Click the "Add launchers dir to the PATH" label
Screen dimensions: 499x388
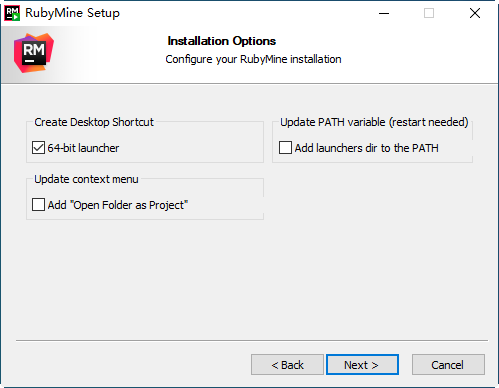click(366, 148)
